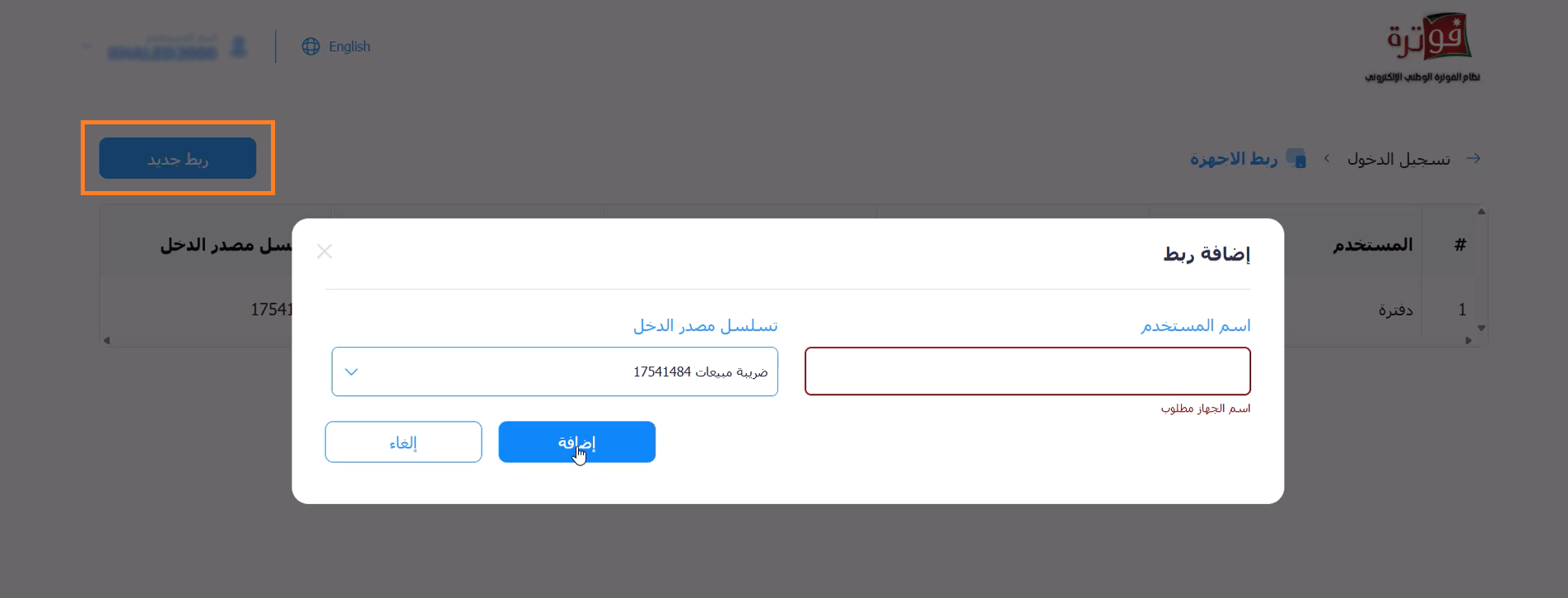
Task: Click the table's scroll left arrow
Action: tap(106, 340)
